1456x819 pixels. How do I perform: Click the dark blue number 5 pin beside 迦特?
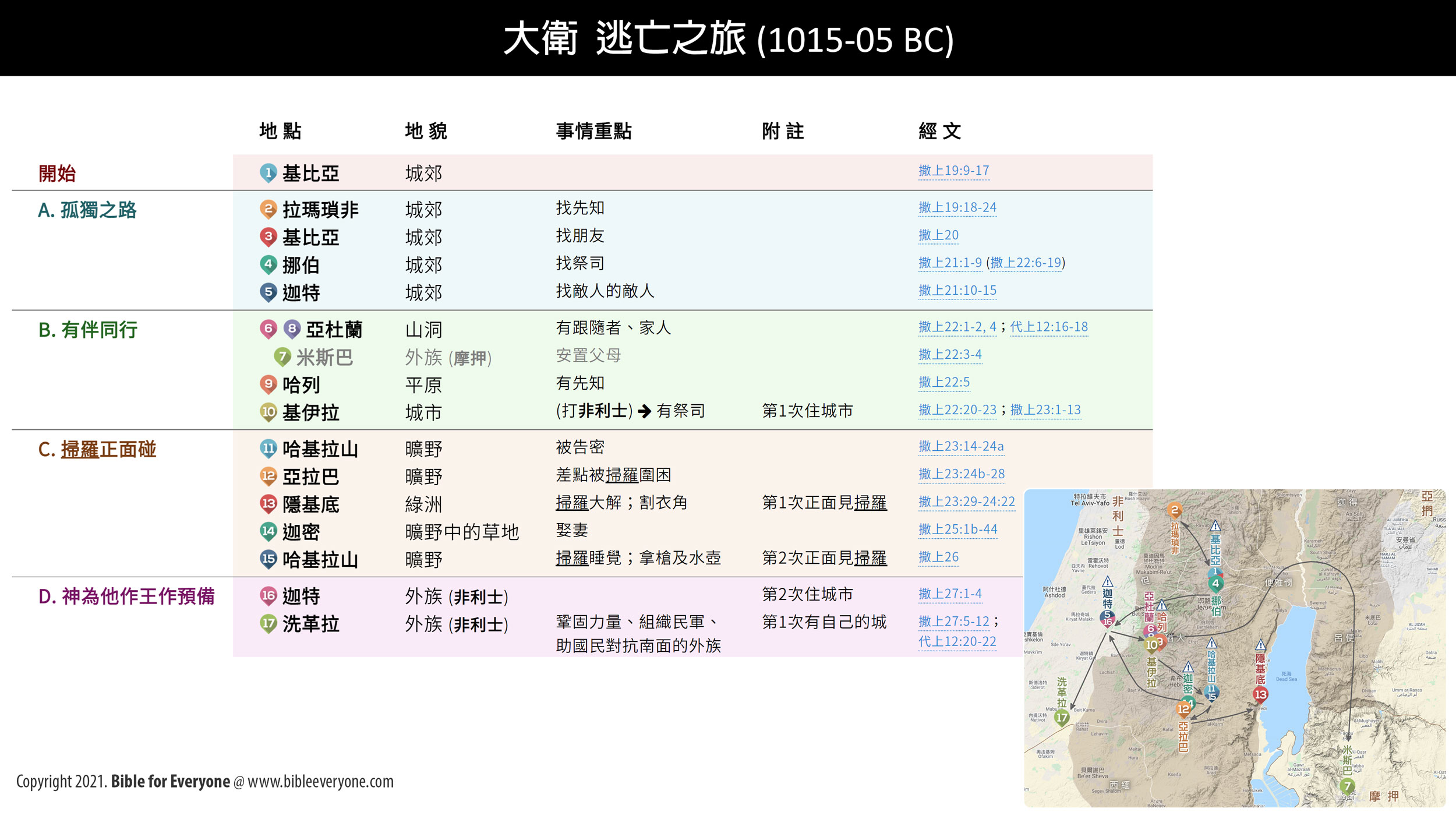(268, 292)
